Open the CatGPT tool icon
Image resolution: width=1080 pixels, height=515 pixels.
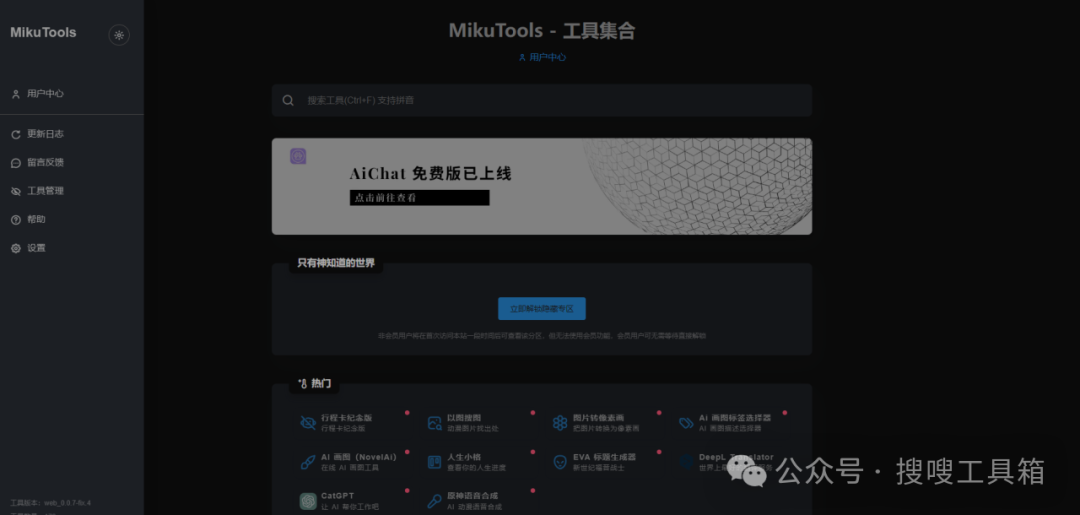tap(308, 501)
